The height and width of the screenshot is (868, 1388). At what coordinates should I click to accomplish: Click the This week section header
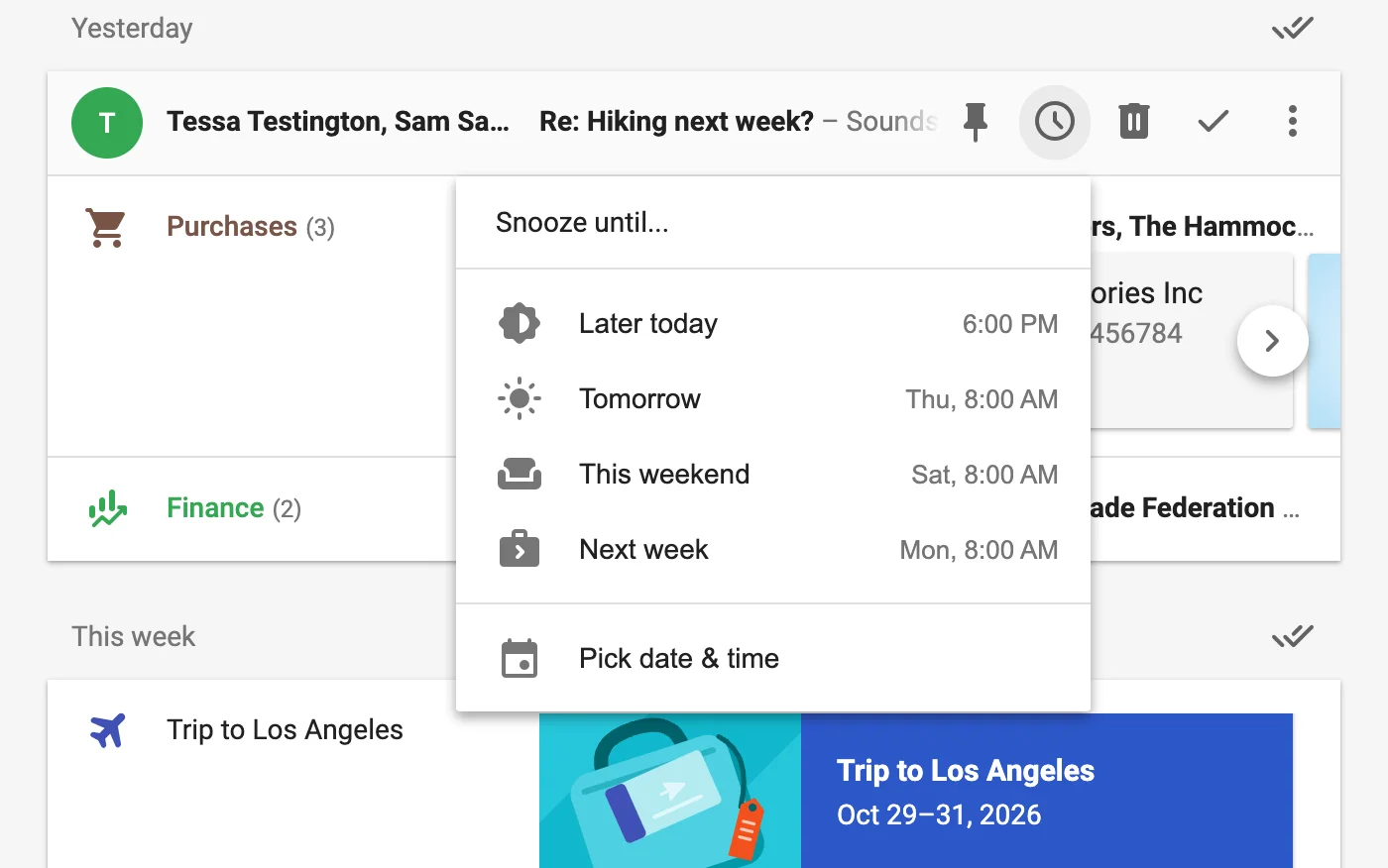(x=133, y=636)
